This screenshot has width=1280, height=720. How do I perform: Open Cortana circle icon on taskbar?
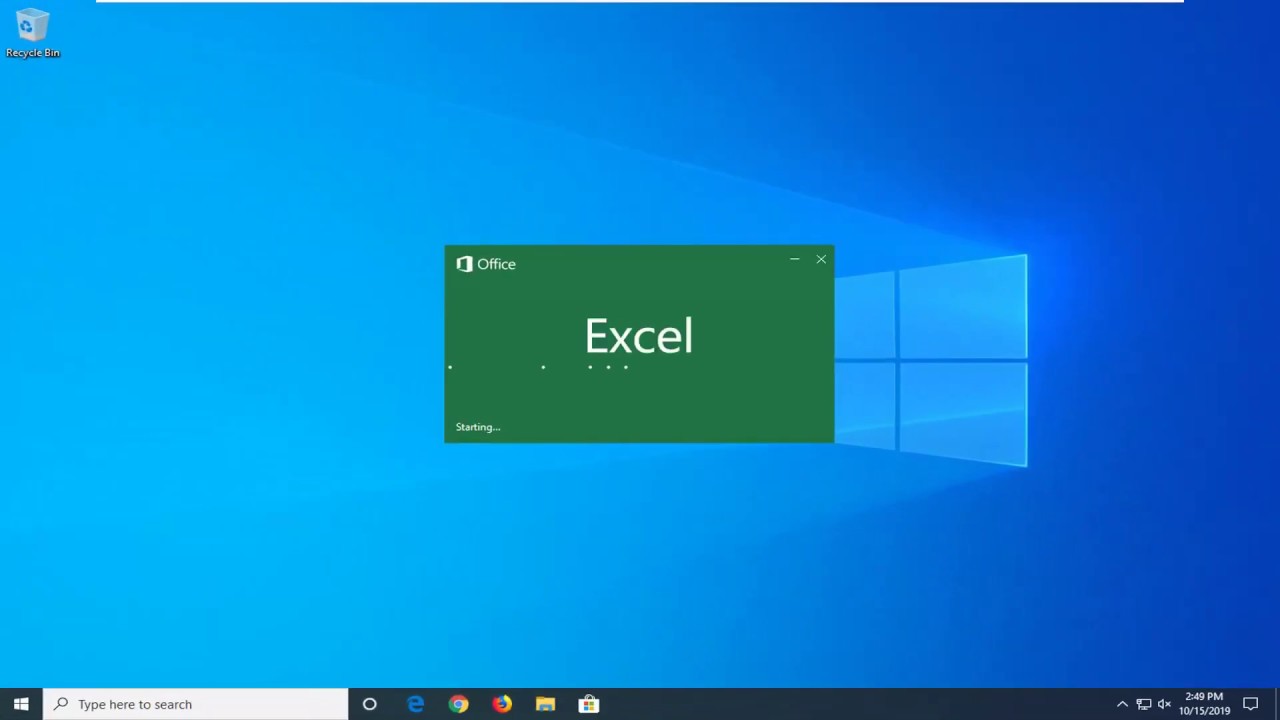pyautogui.click(x=369, y=704)
